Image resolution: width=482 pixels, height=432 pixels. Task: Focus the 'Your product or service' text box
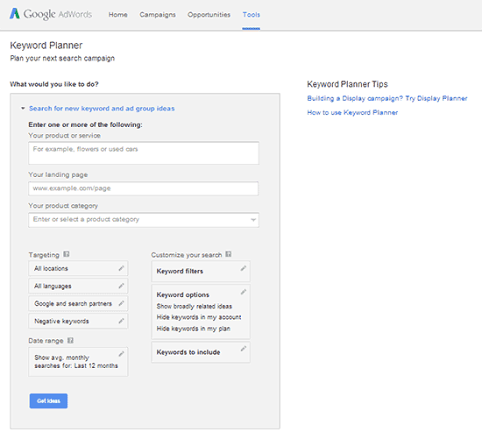[144, 153]
